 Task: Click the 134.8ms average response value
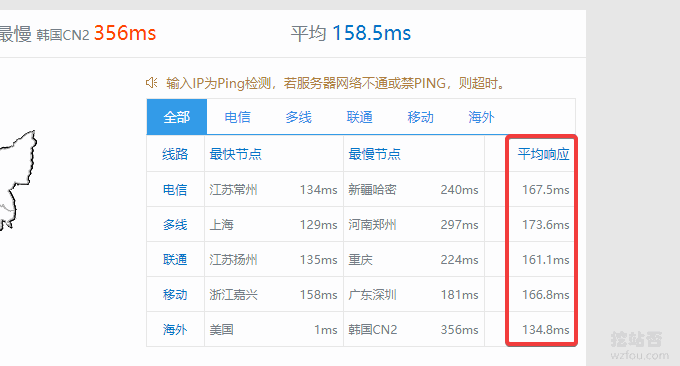tap(546, 330)
